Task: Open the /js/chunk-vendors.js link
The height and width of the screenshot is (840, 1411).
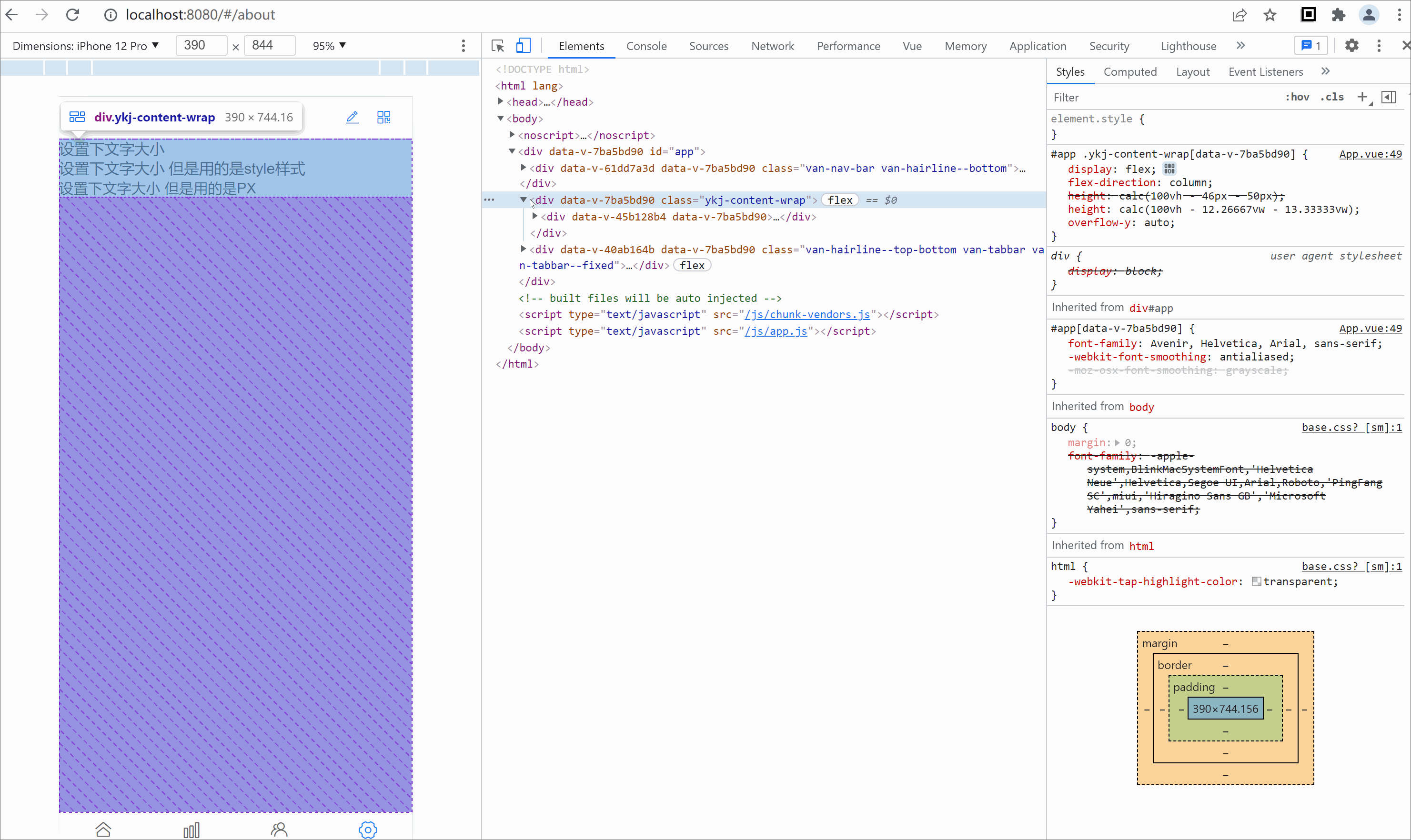Action: tap(807, 314)
